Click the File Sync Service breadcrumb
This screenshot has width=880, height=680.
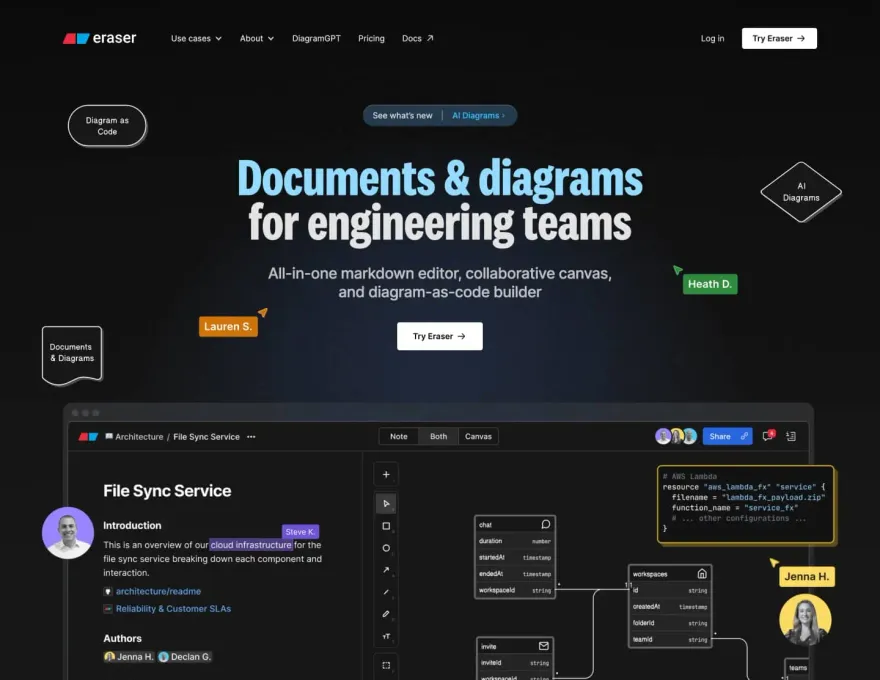(x=206, y=437)
